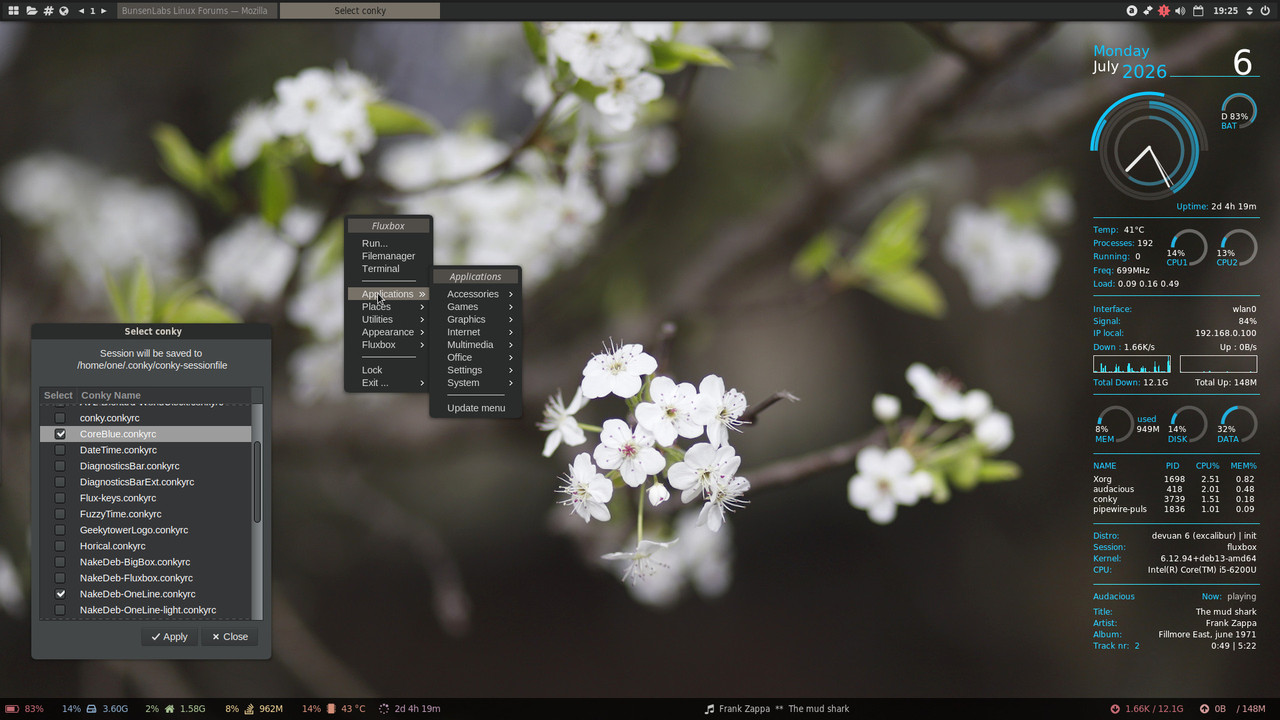Click the green home icon in bottom bar

(169, 709)
